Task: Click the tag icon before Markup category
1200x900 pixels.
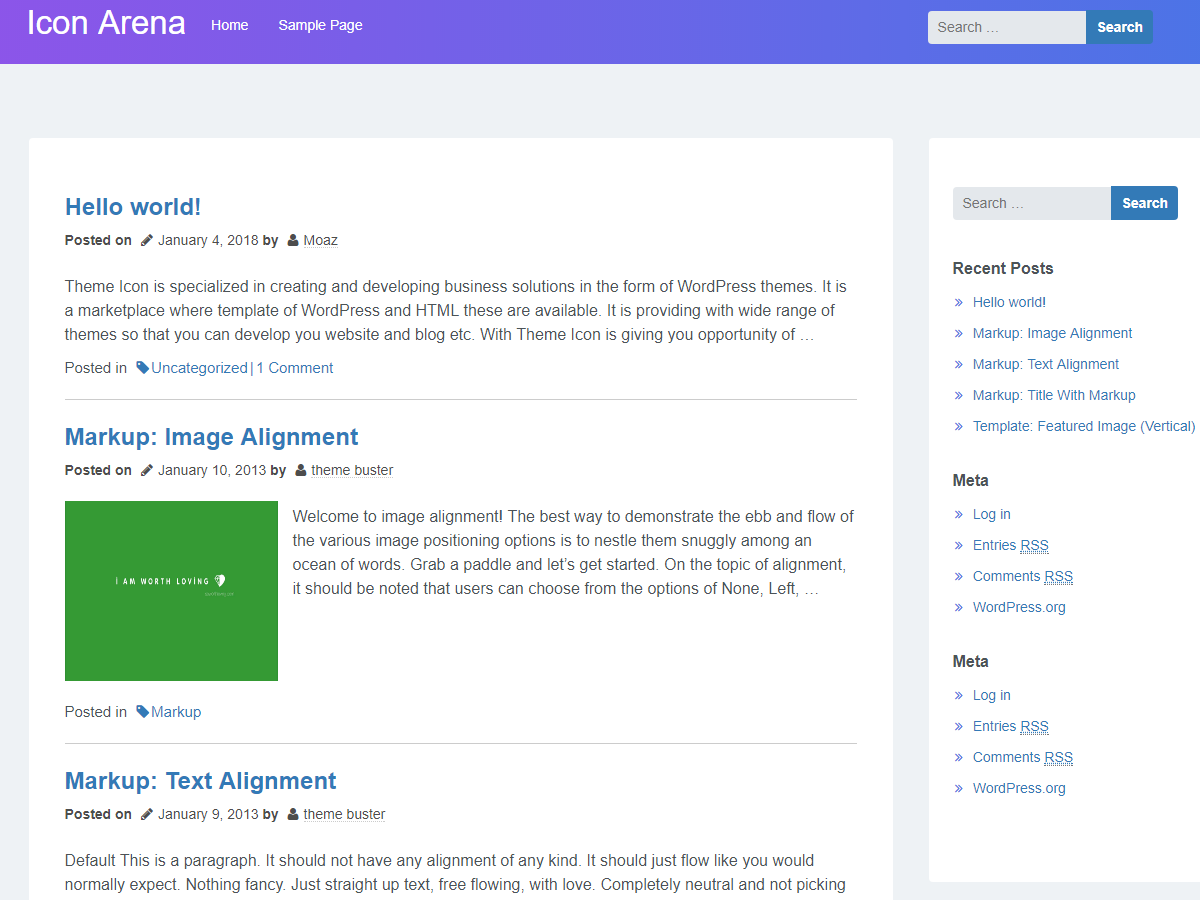Action: coord(142,712)
